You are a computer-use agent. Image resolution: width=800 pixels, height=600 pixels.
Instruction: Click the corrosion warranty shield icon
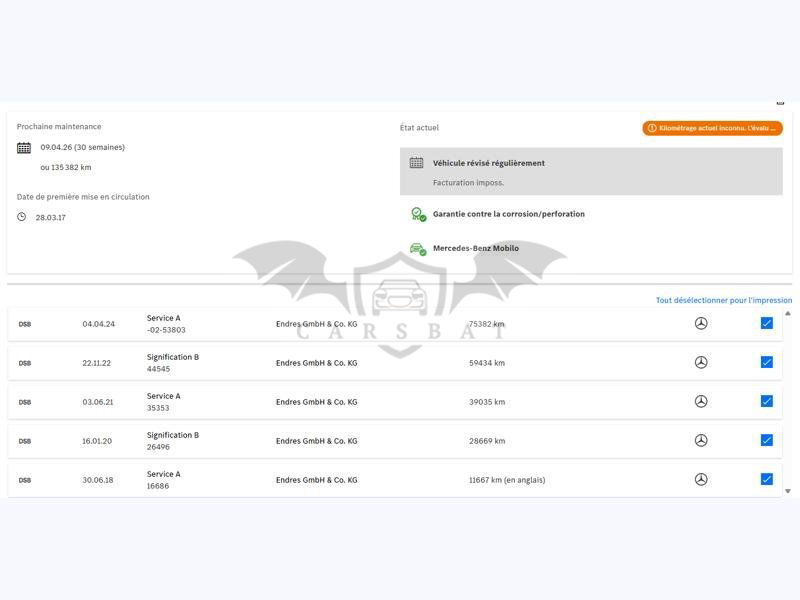coord(418,214)
